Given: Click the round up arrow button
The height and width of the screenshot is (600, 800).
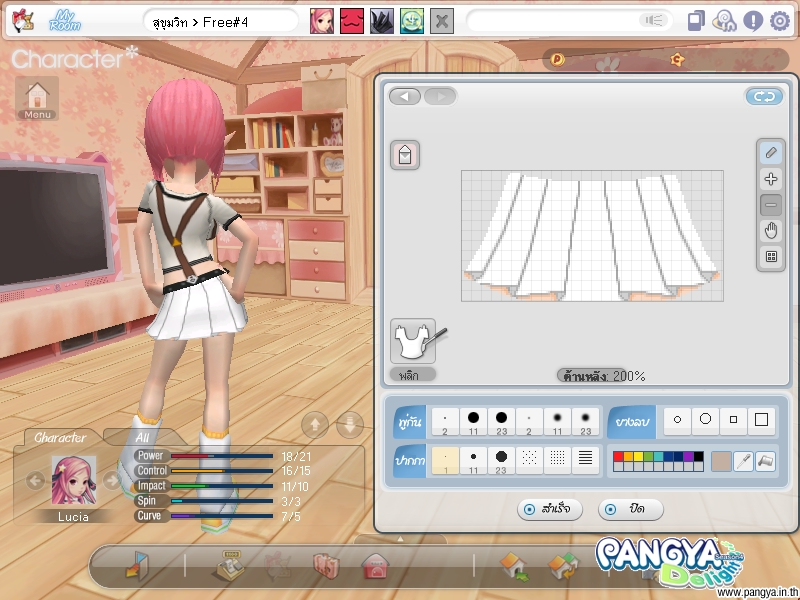Looking at the screenshot, I should pyautogui.click(x=315, y=424).
